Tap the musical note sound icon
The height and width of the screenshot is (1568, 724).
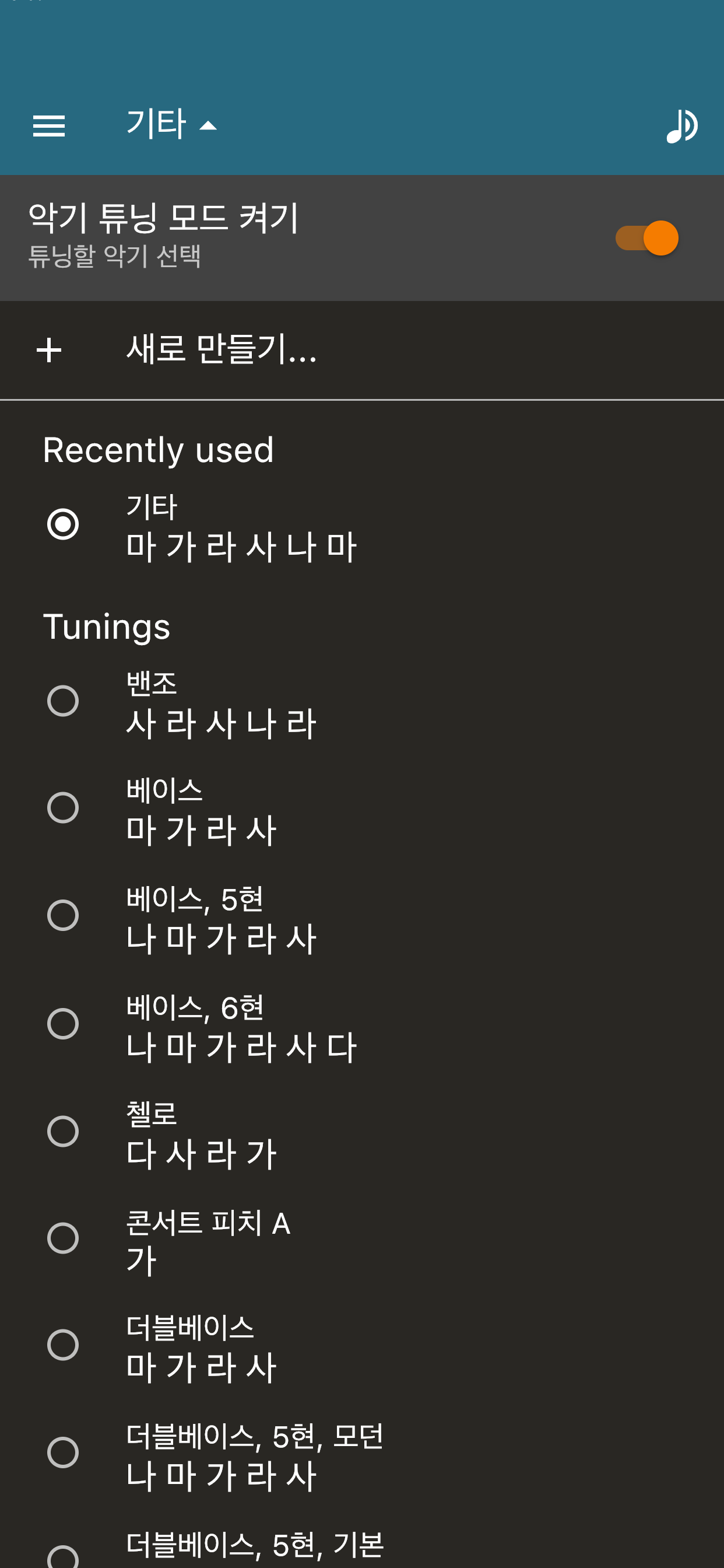(x=681, y=125)
